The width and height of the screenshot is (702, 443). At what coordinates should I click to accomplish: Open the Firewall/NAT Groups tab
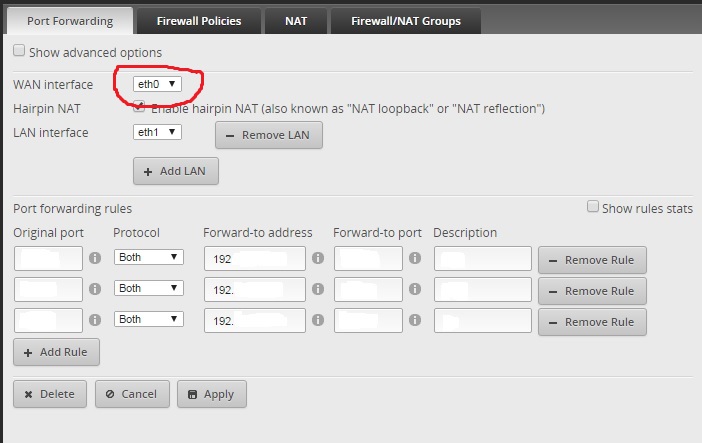[406, 21]
